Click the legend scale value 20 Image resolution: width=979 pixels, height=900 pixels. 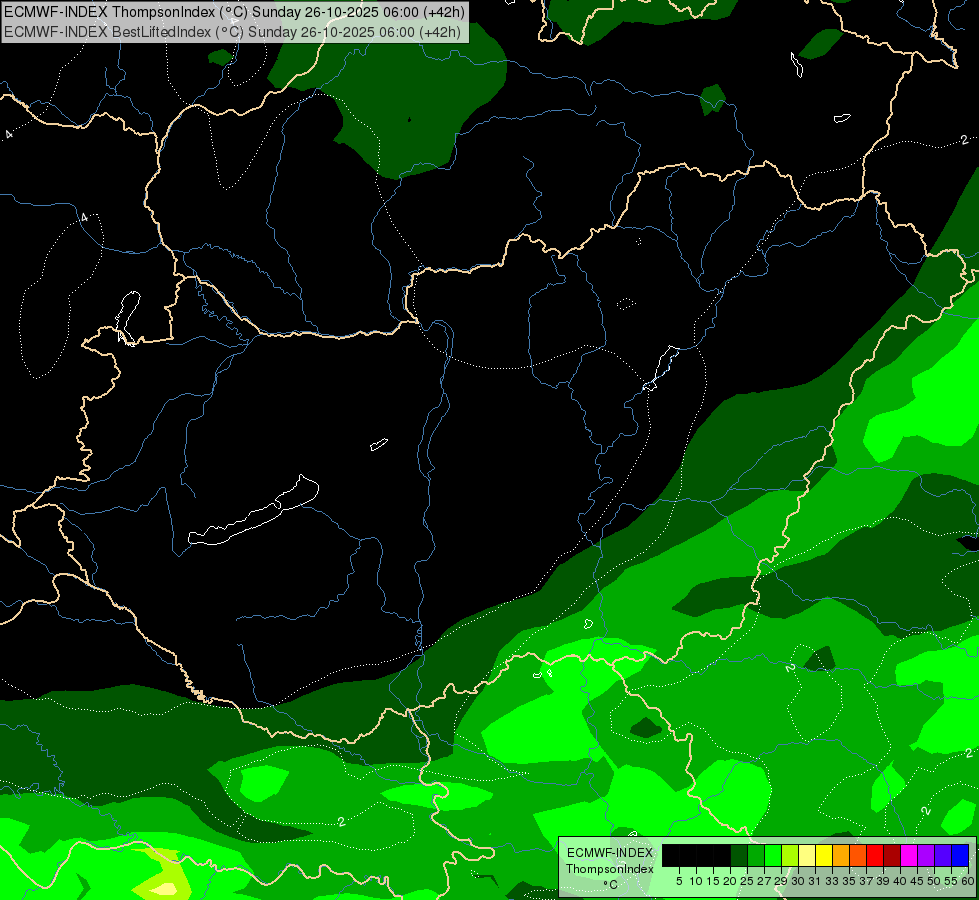coord(731,881)
